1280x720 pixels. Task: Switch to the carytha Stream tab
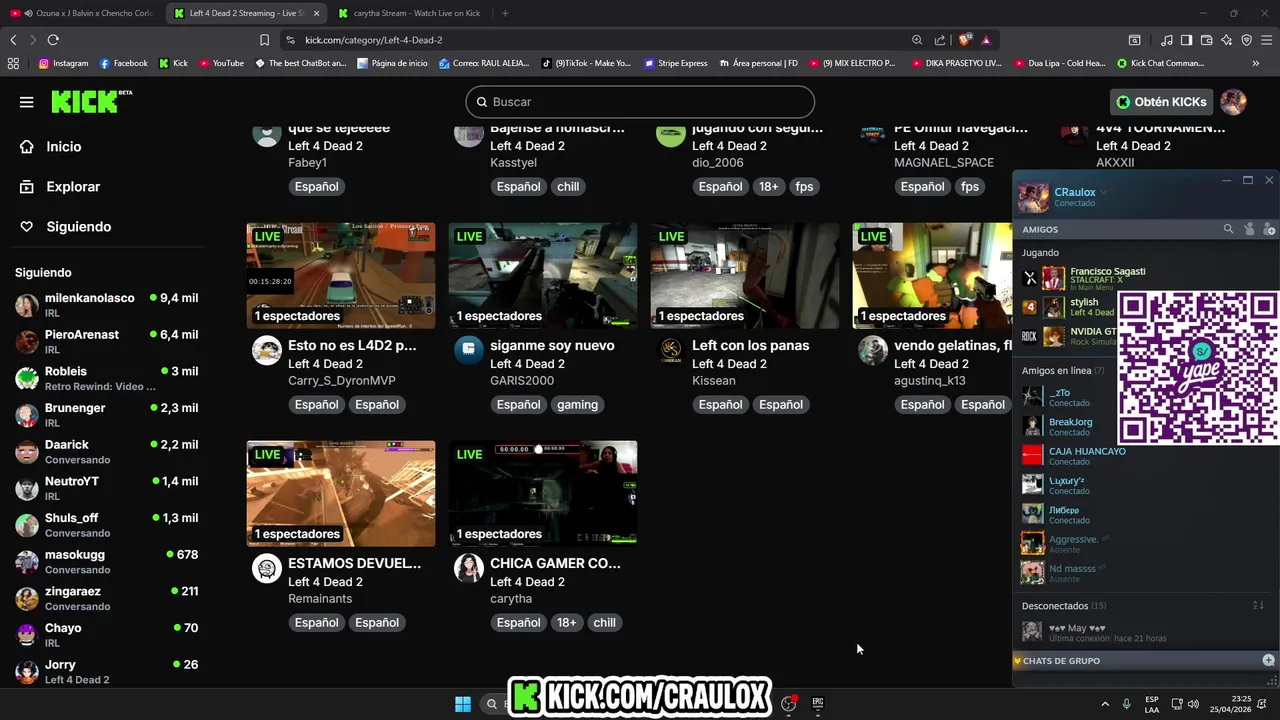point(410,13)
